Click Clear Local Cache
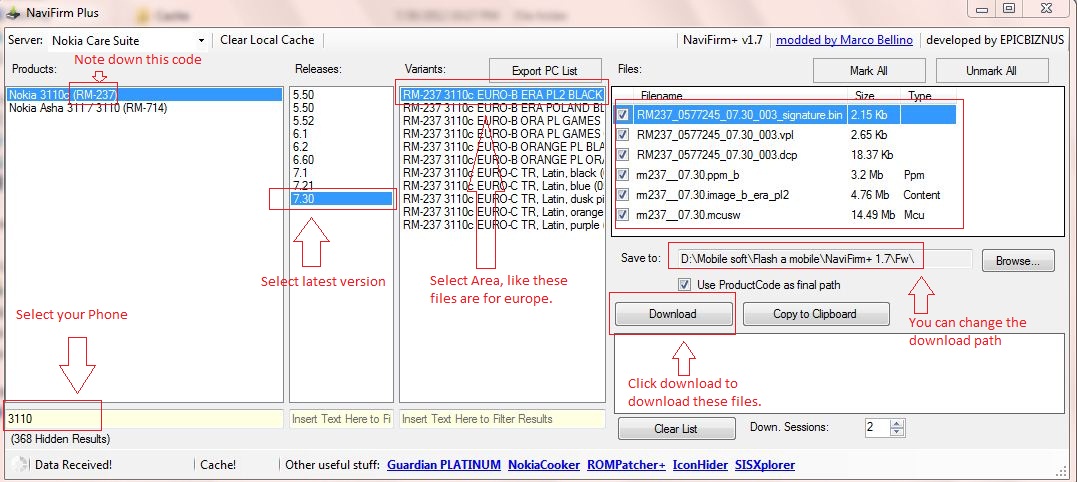 267,40
